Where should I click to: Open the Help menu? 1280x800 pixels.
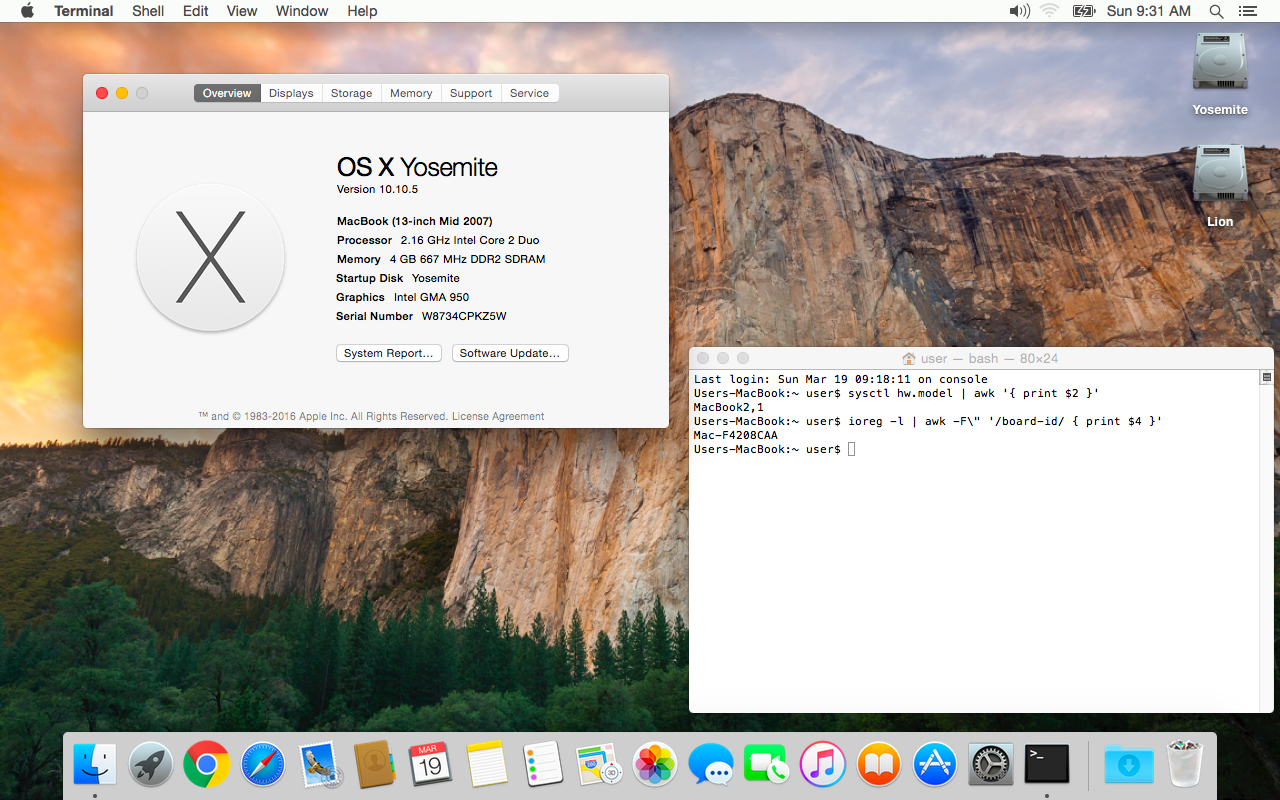click(x=362, y=11)
